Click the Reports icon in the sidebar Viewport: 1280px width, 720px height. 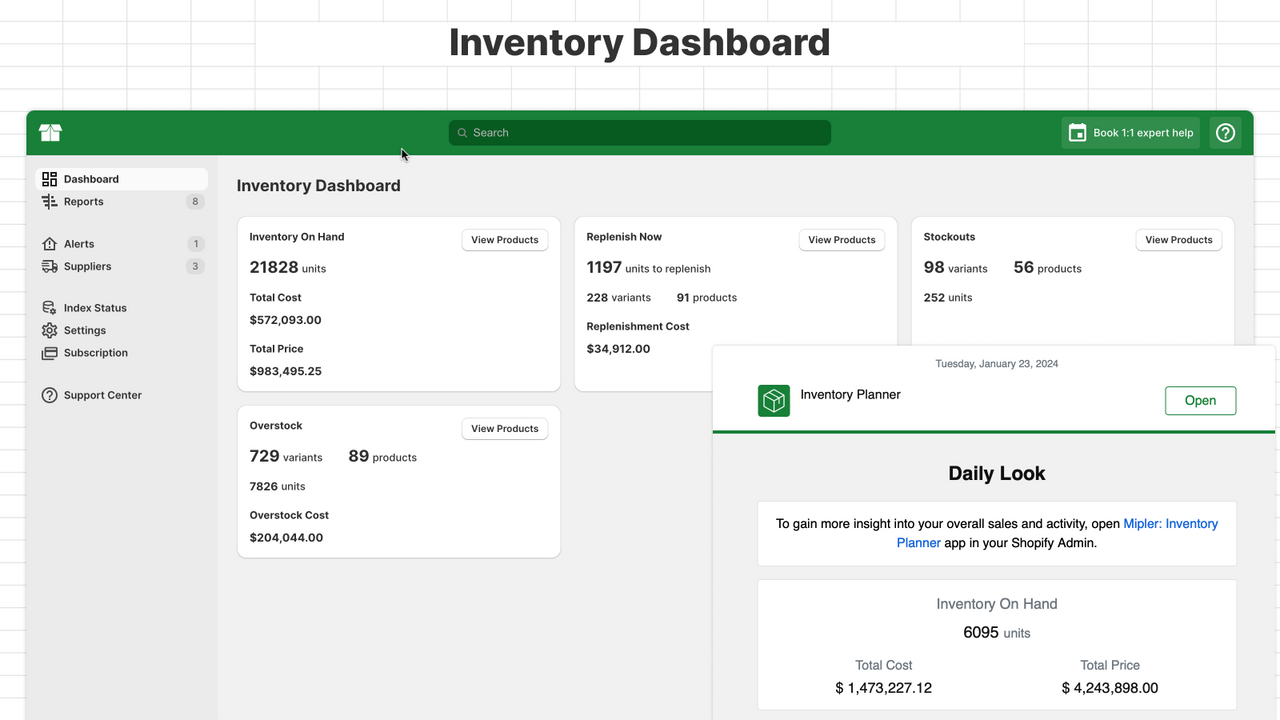(49, 202)
